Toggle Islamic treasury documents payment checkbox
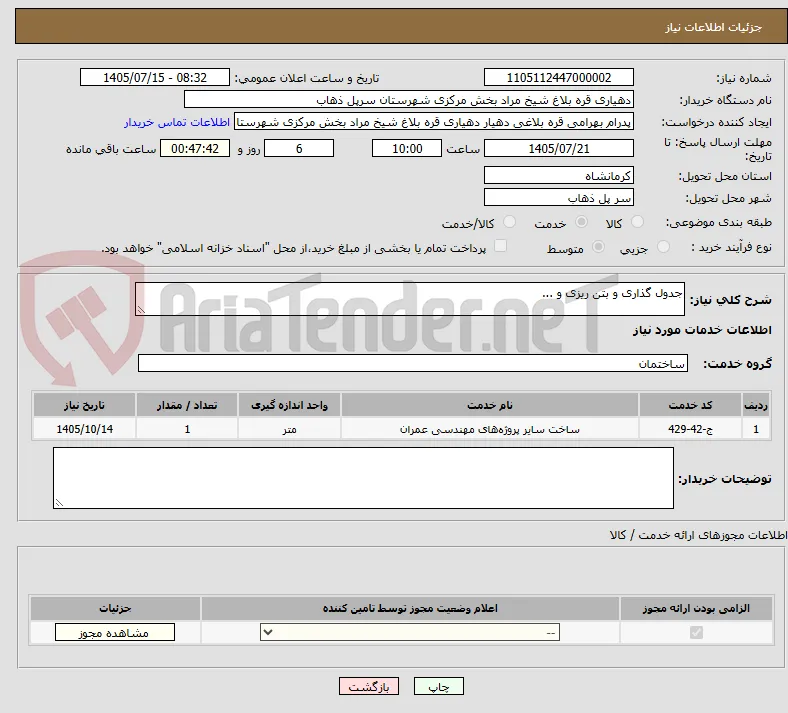Screen dimensions: 788x713 pos(501,246)
